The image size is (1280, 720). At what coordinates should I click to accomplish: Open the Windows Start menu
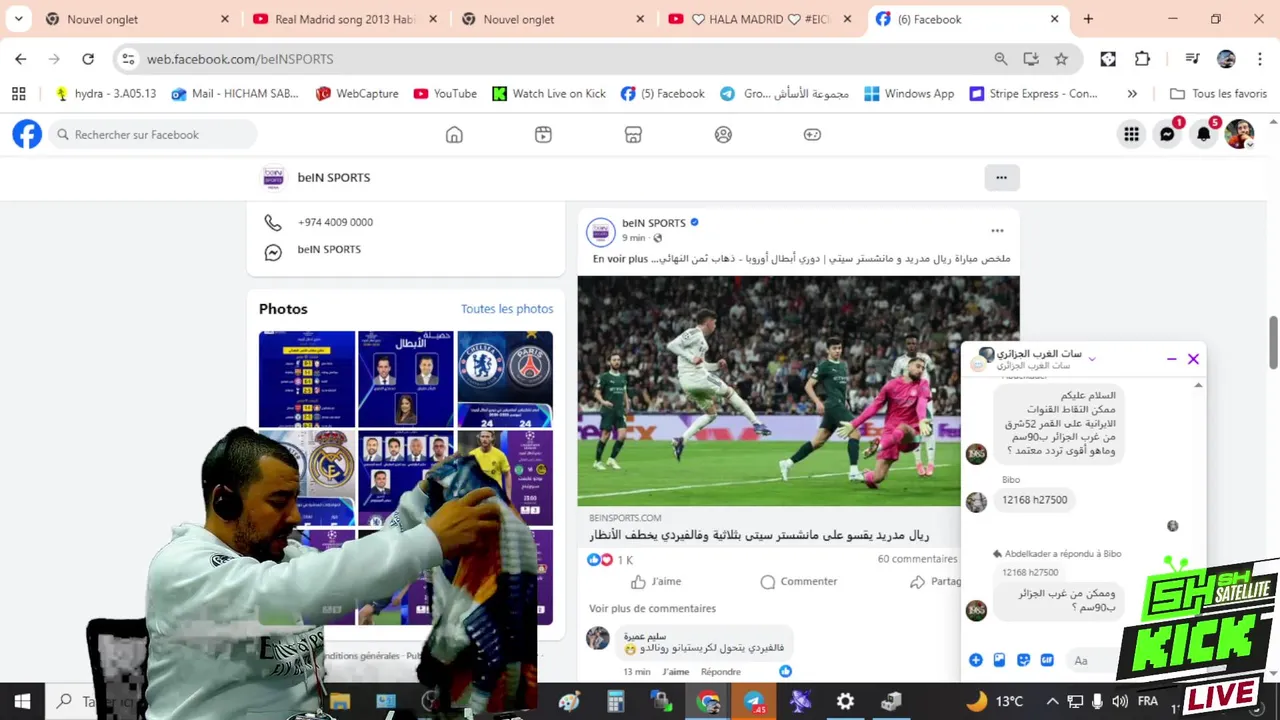22,701
